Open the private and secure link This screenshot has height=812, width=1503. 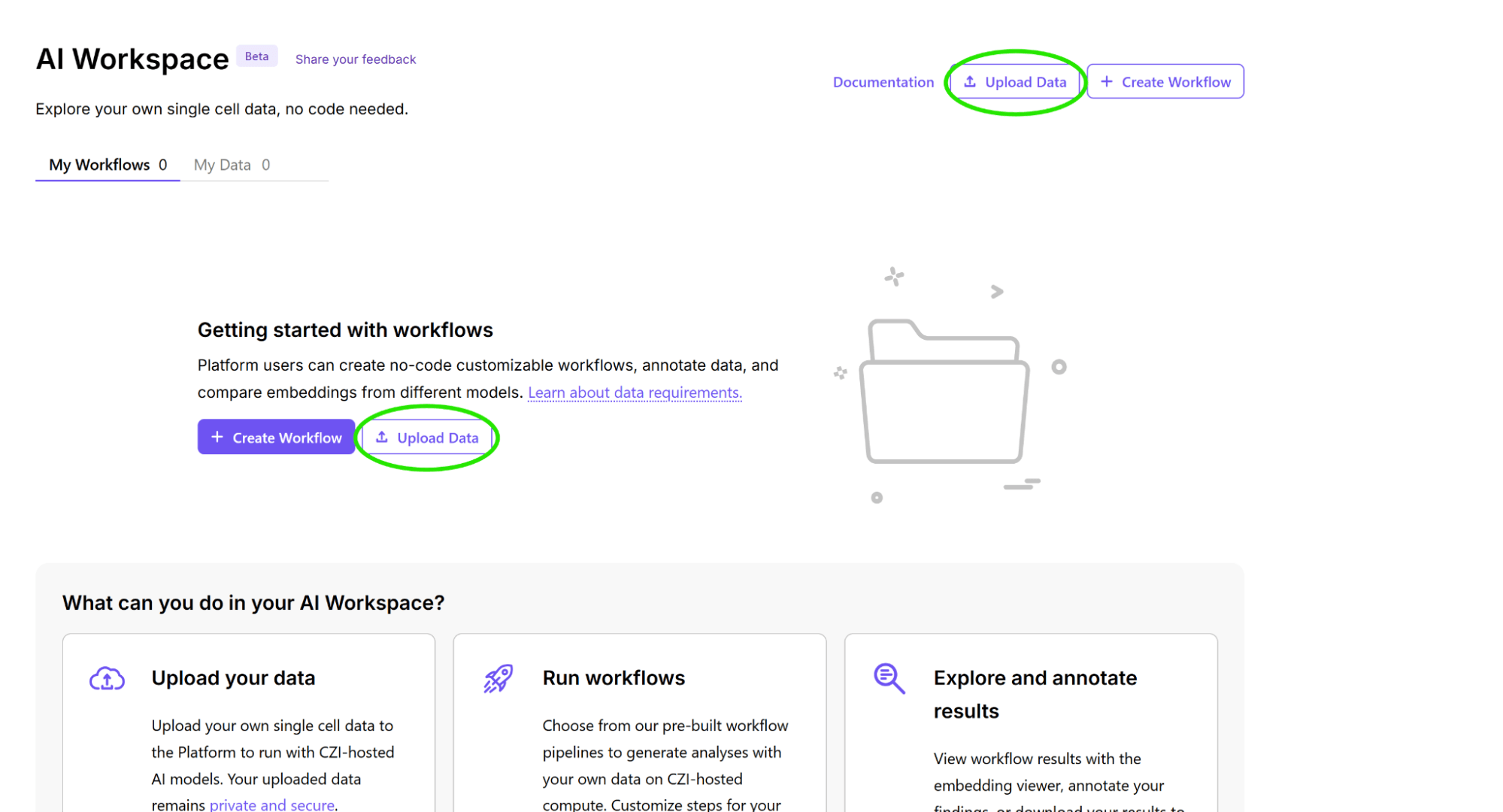[x=271, y=804]
